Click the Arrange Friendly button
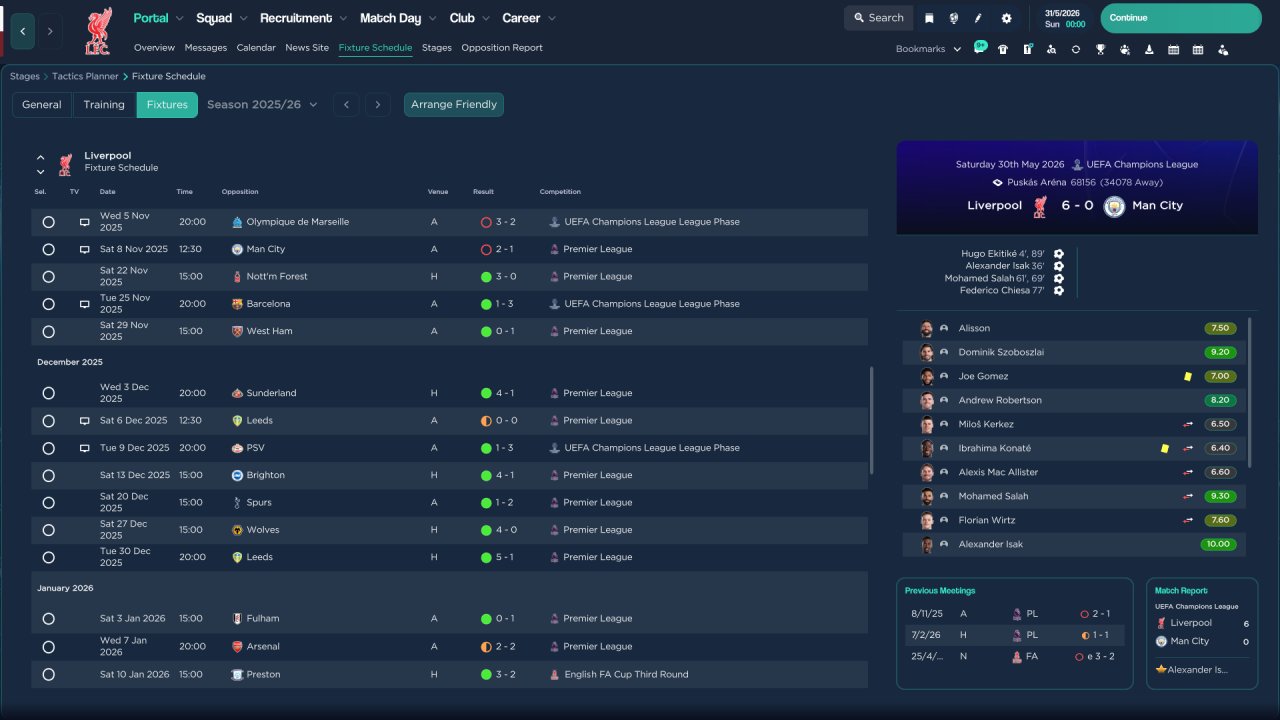Viewport: 1280px width, 720px height. [454, 104]
